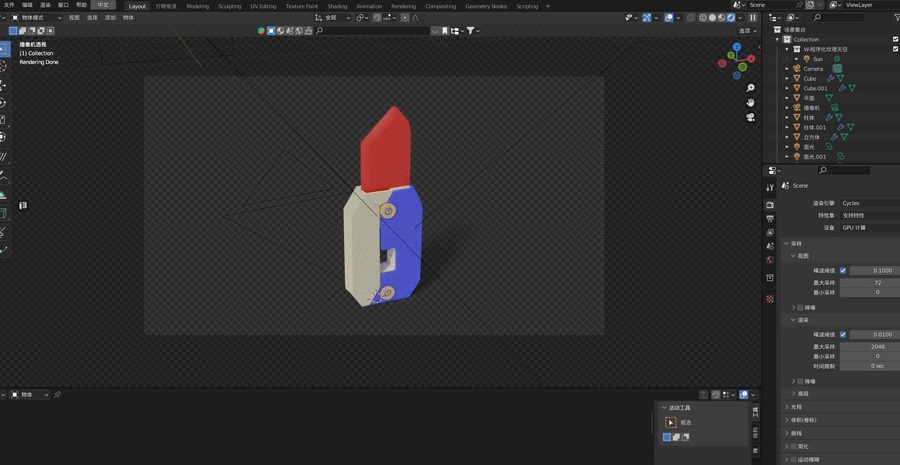The height and width of the screenshot is (465, 900).
Task: Open the Texture properties tab
Action: (770, 299)
